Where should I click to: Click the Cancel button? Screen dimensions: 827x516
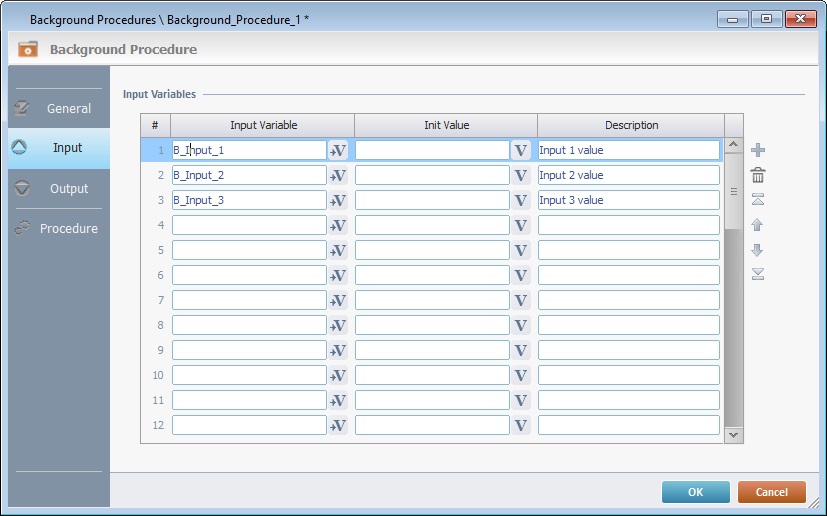click(771, 492)
